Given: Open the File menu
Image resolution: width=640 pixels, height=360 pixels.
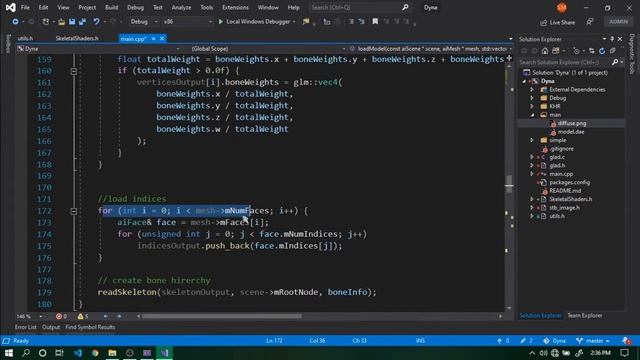Looking at the screenshot, I should click(x=25, y=7).
